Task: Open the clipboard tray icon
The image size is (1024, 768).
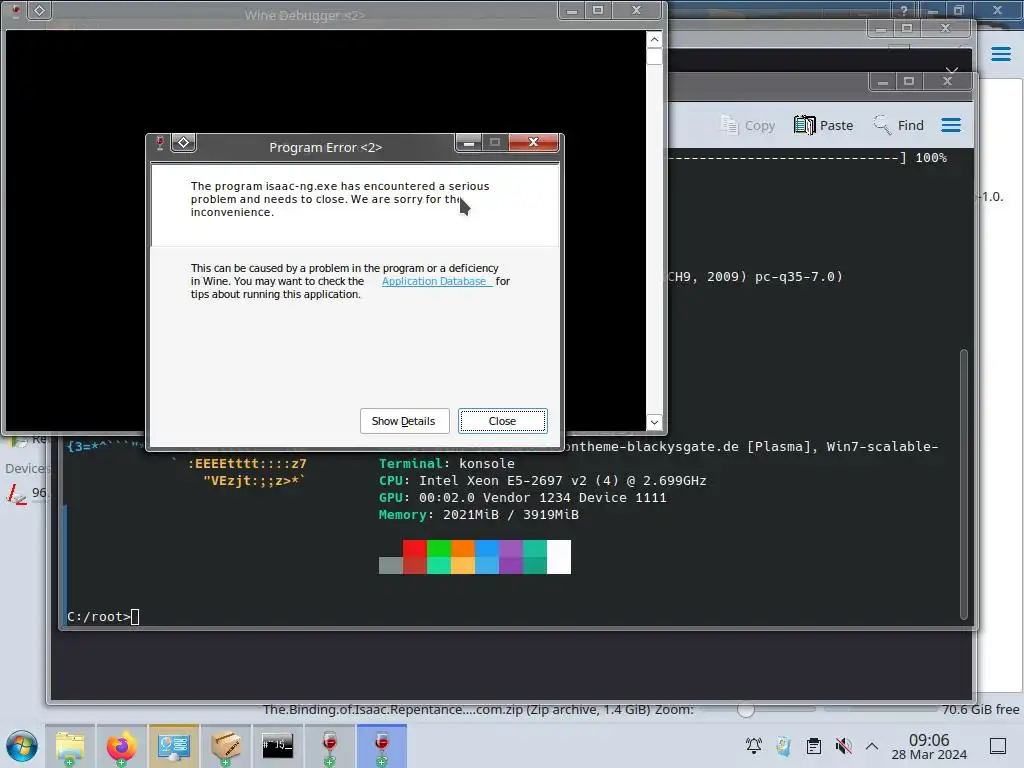Action: point(814,746)
